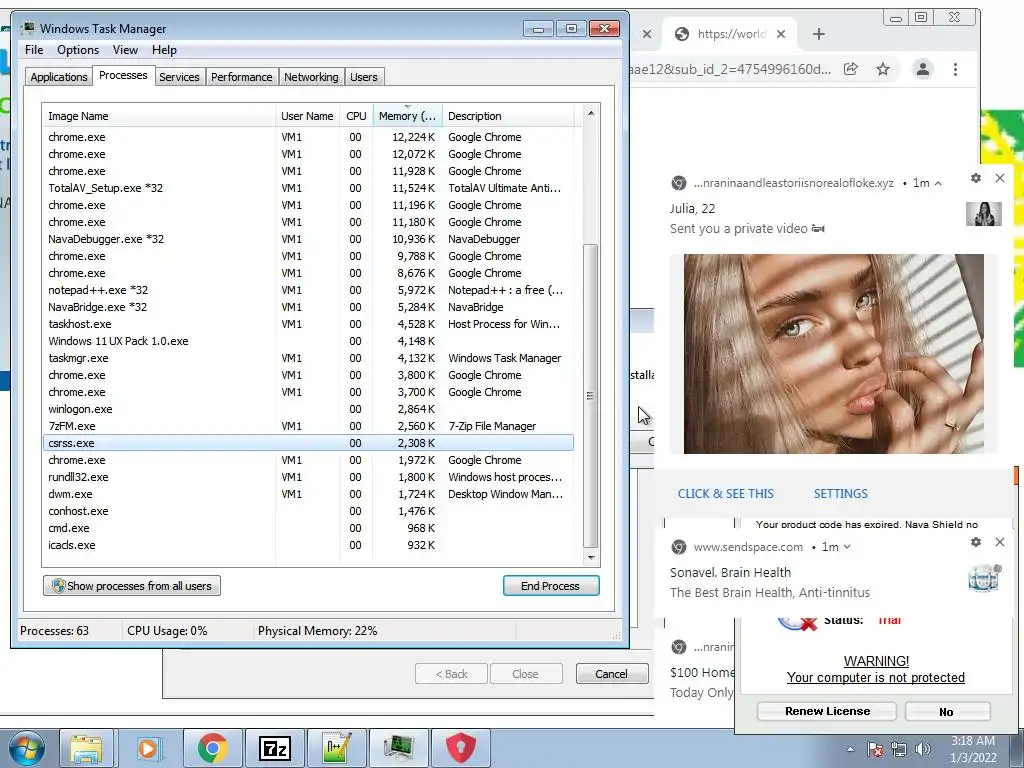
Task: Switch to the Users tab
Action: 364,77
